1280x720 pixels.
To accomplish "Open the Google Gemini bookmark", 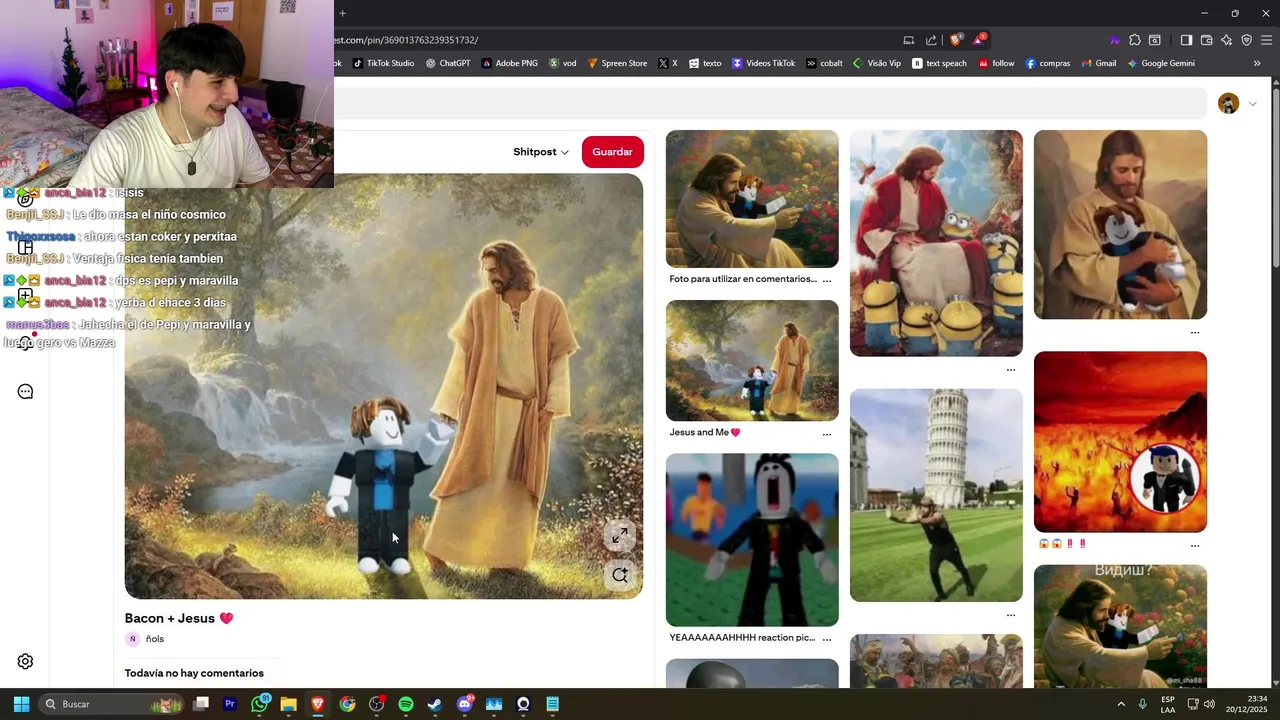I will click(x=1161, y=63).
